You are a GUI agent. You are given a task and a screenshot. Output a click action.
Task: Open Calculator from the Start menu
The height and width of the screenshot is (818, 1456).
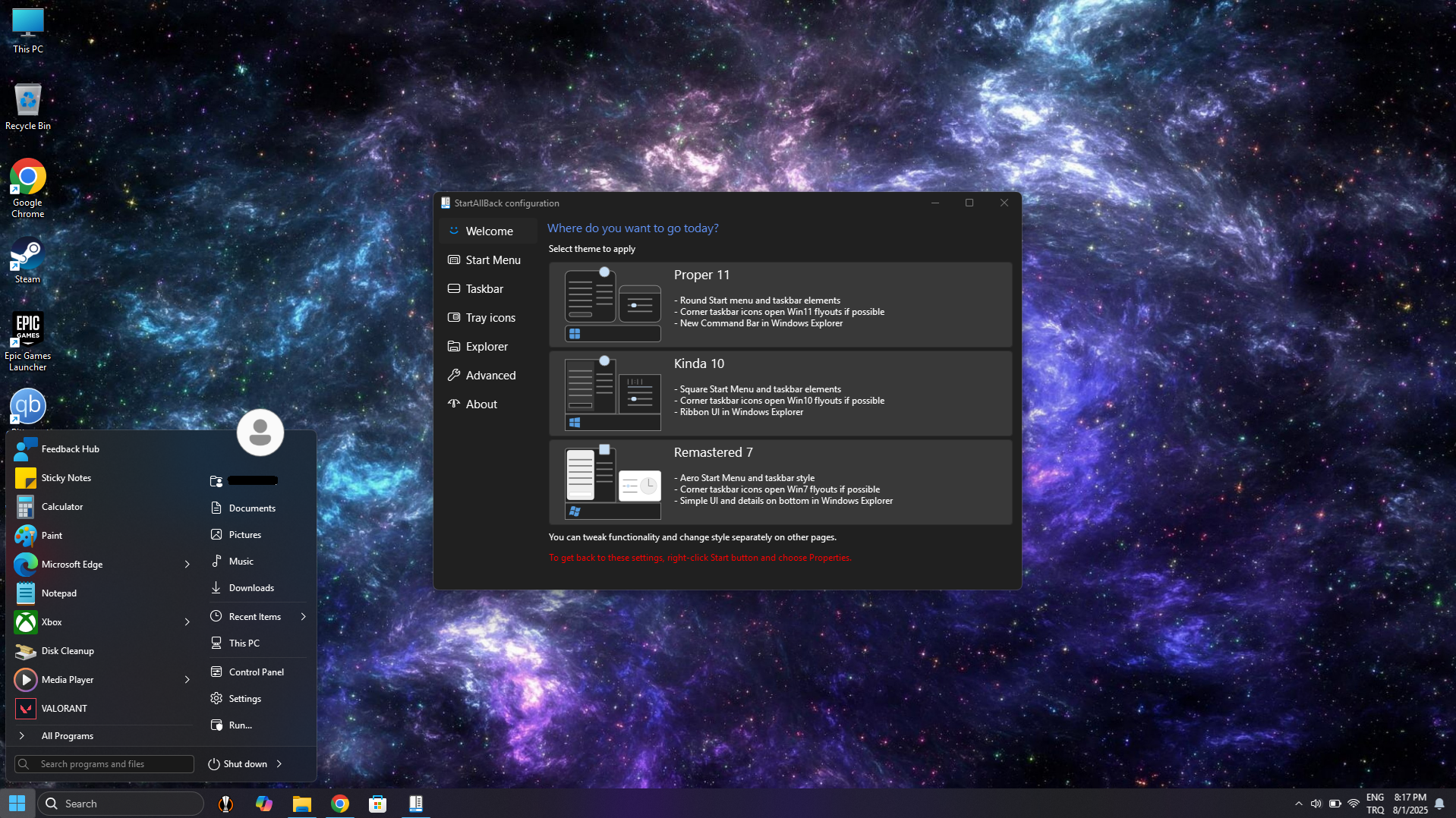click(x=103, y=507)
